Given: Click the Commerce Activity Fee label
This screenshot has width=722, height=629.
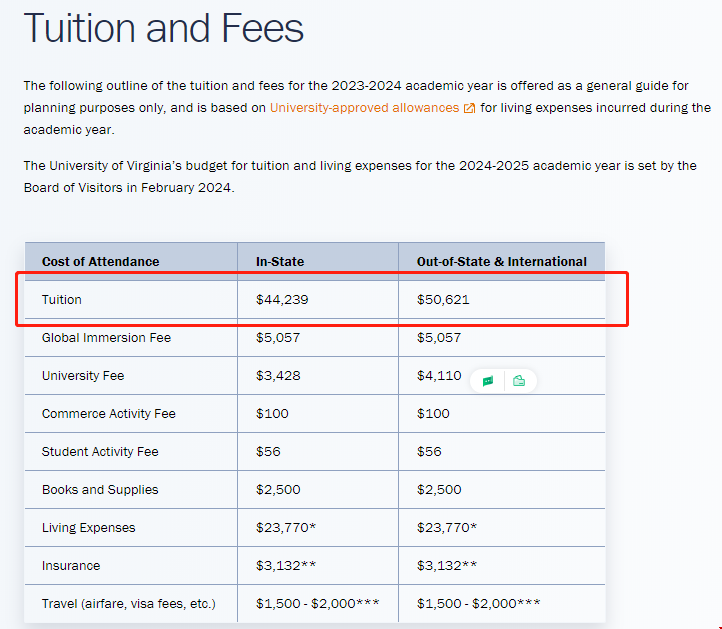Looking at the screenshot, I should click(x=108, y=413).
